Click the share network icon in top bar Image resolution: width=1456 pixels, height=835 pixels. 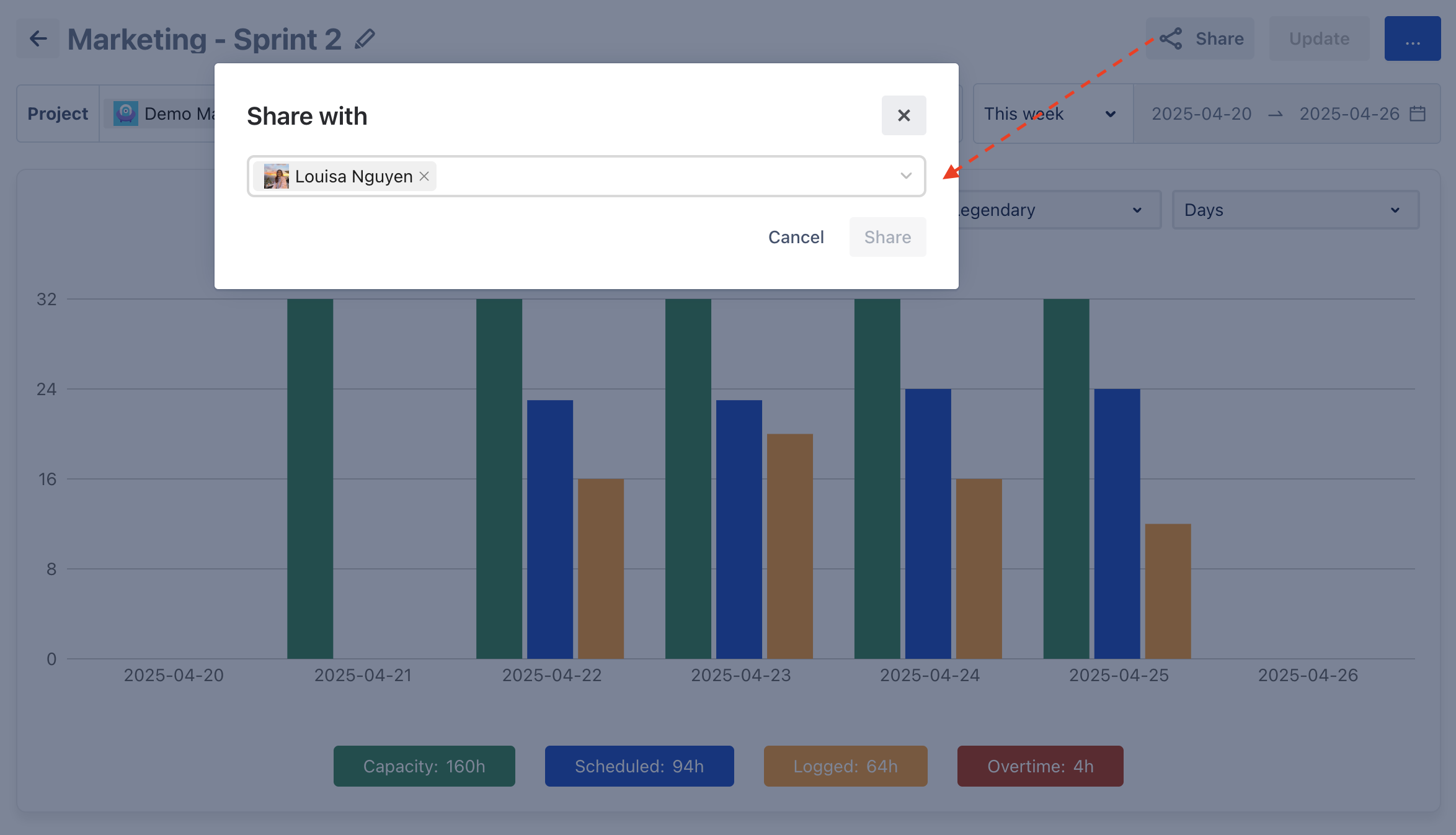point(1171,38)
